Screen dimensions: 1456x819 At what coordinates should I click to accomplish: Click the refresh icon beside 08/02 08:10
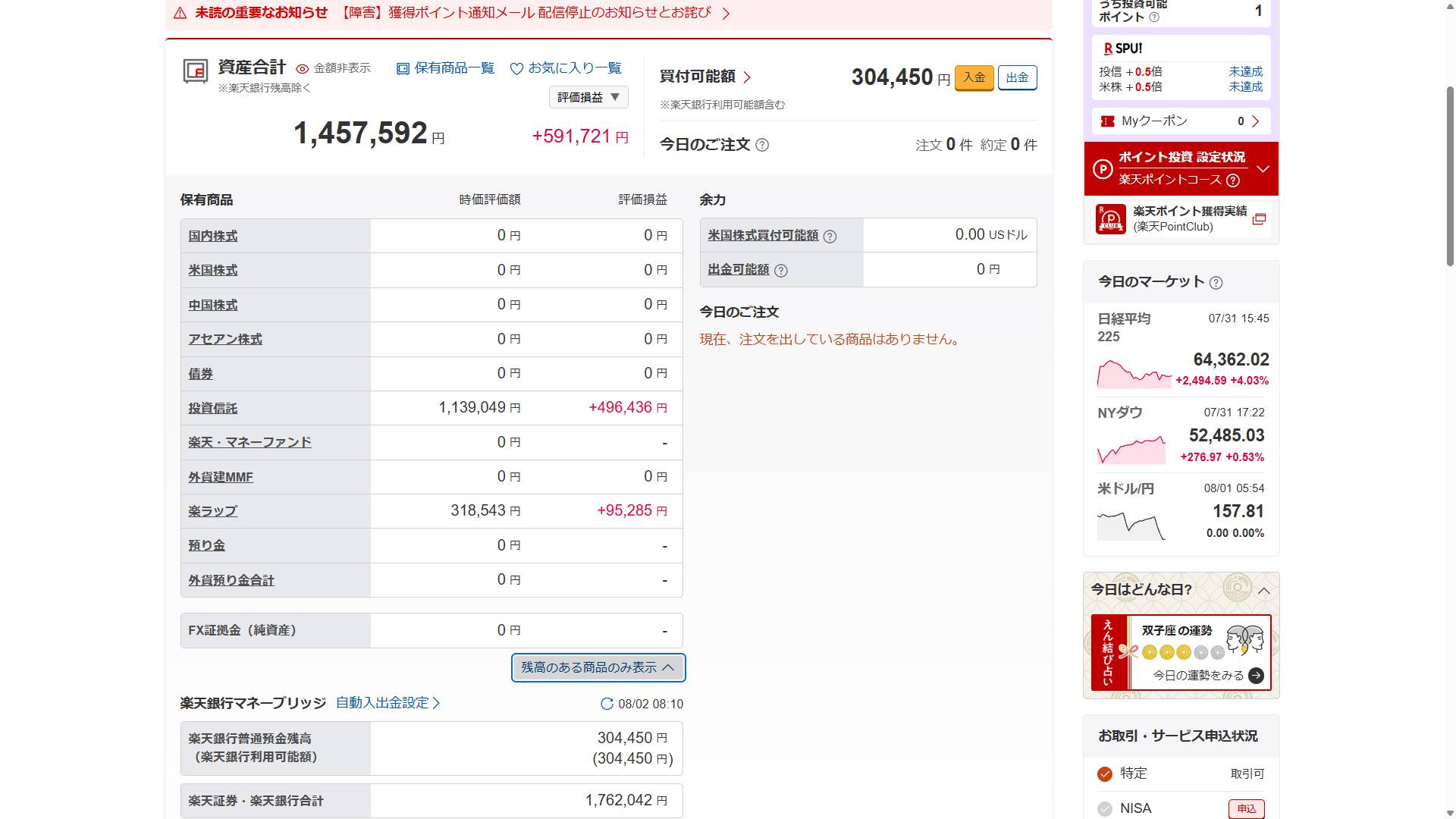click(607, 704)
